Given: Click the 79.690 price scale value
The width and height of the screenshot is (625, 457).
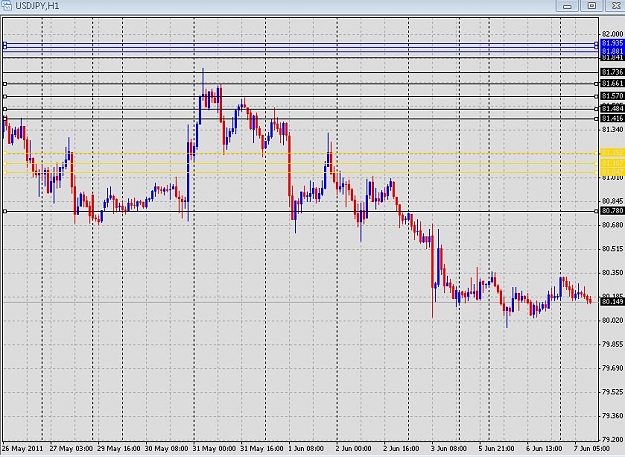Looking at the screenshot, I should tap(612, 368).
